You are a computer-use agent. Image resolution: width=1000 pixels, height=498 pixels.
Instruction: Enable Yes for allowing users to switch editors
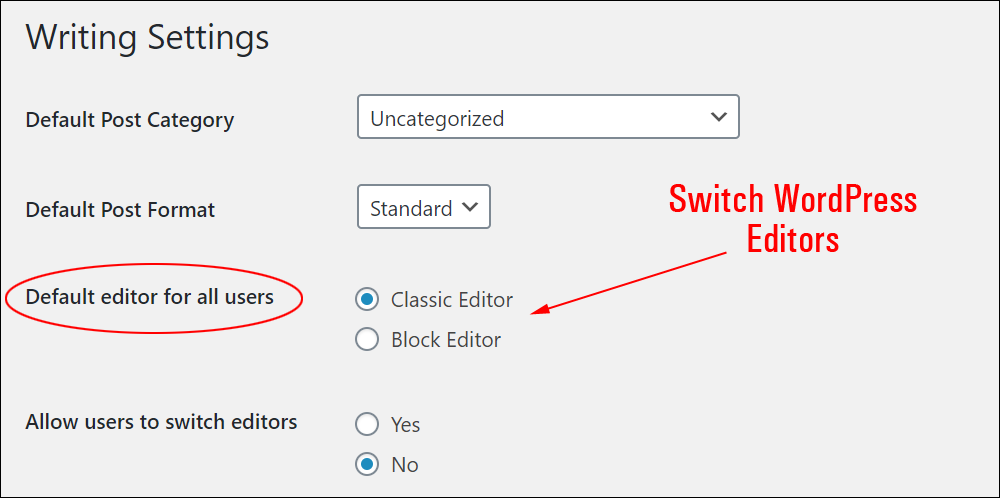(x=367, y=424)
